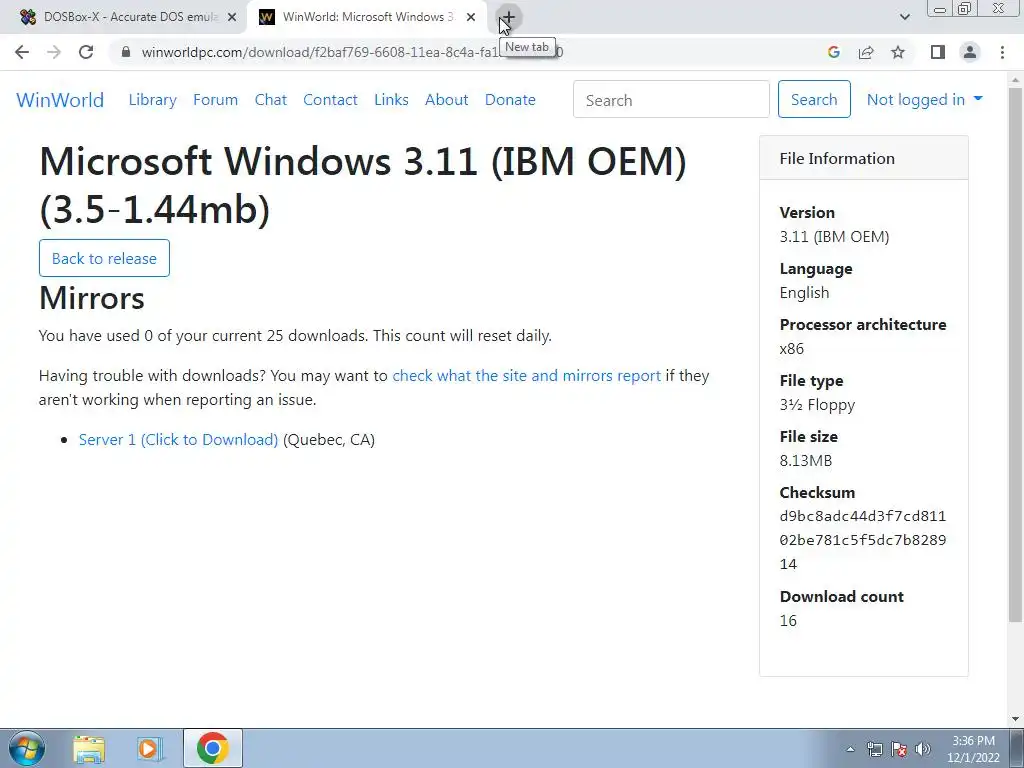The height and width of the screenshot is (768, 1024).
Task: Open the browser side panel icon
Action: (x=938, y=52)
